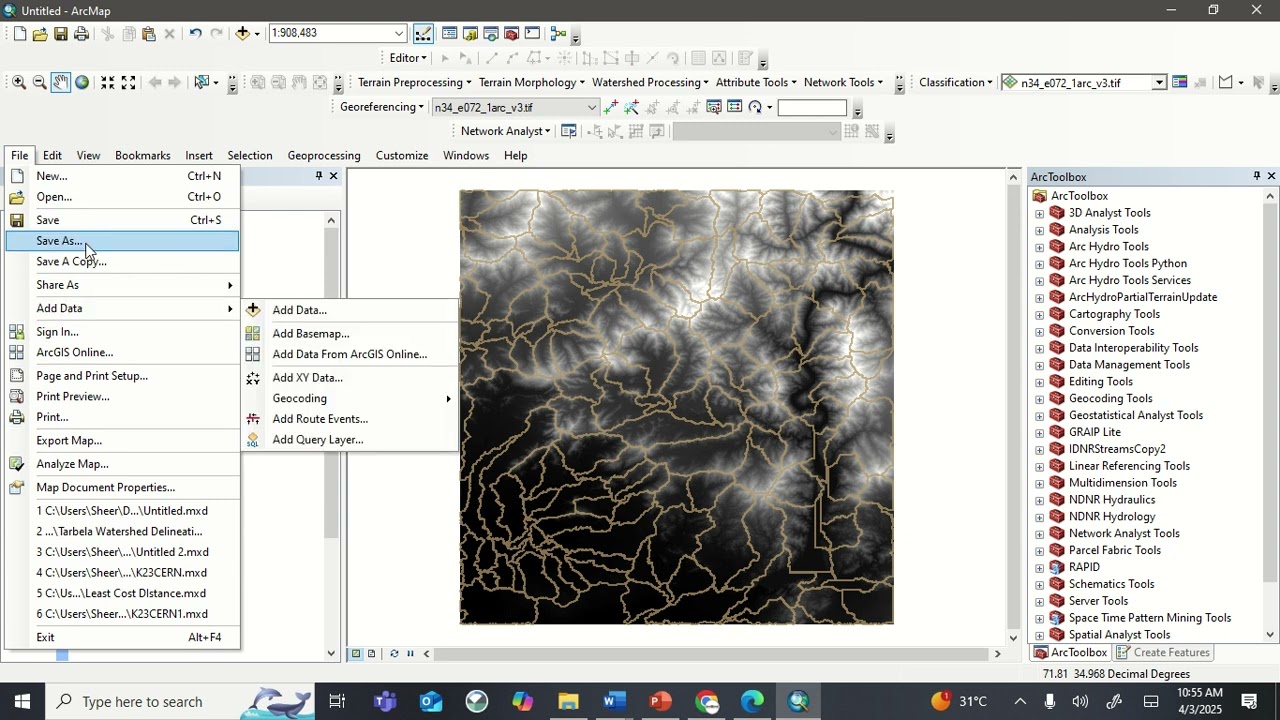The width and height of the screenshot is (1280, 720).
Task: Open the Search window icon
Action: (491, 33)
